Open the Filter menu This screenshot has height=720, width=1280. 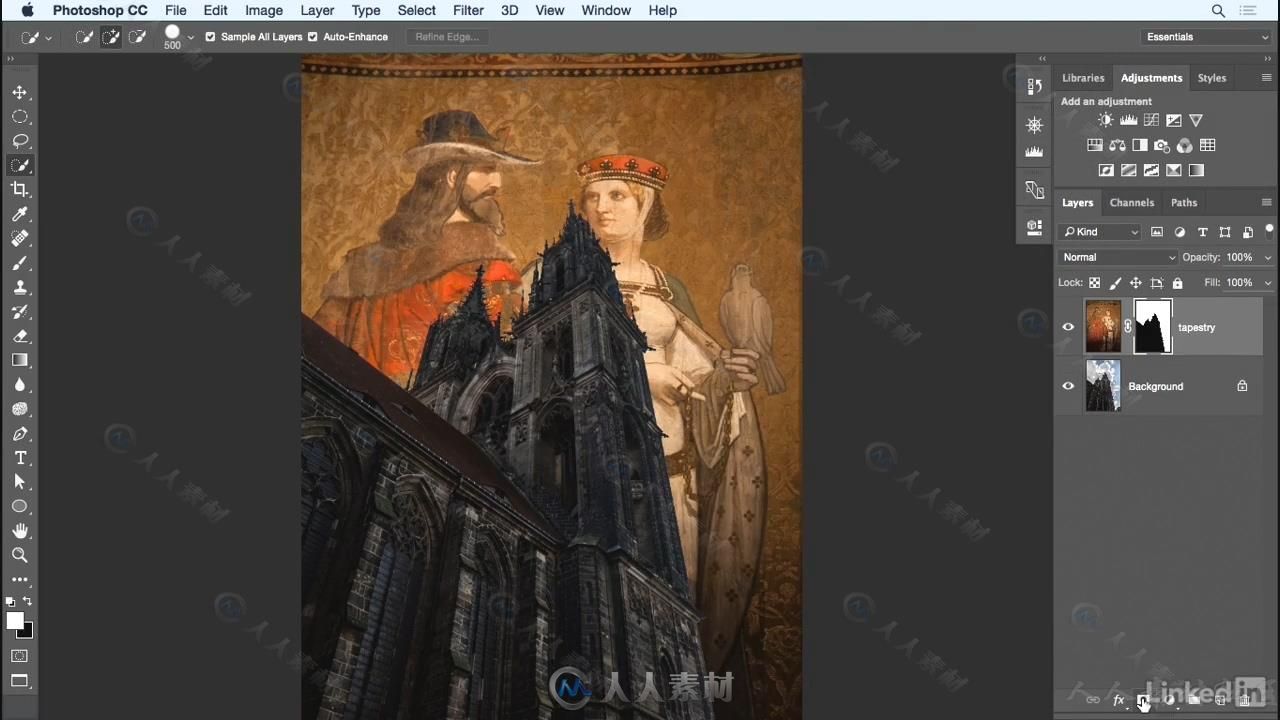click(468, 10)
